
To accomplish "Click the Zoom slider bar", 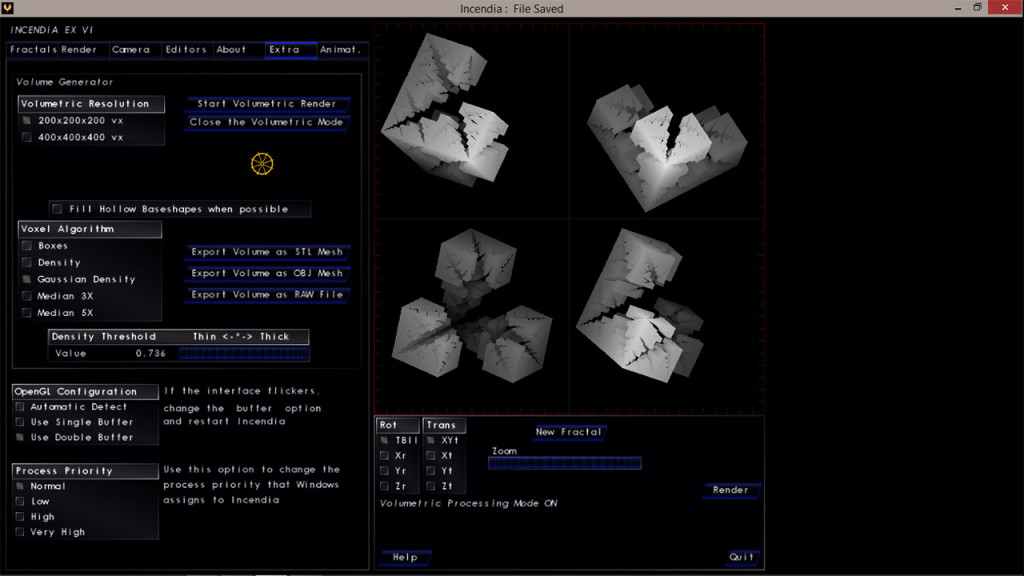I will (565, 464).
